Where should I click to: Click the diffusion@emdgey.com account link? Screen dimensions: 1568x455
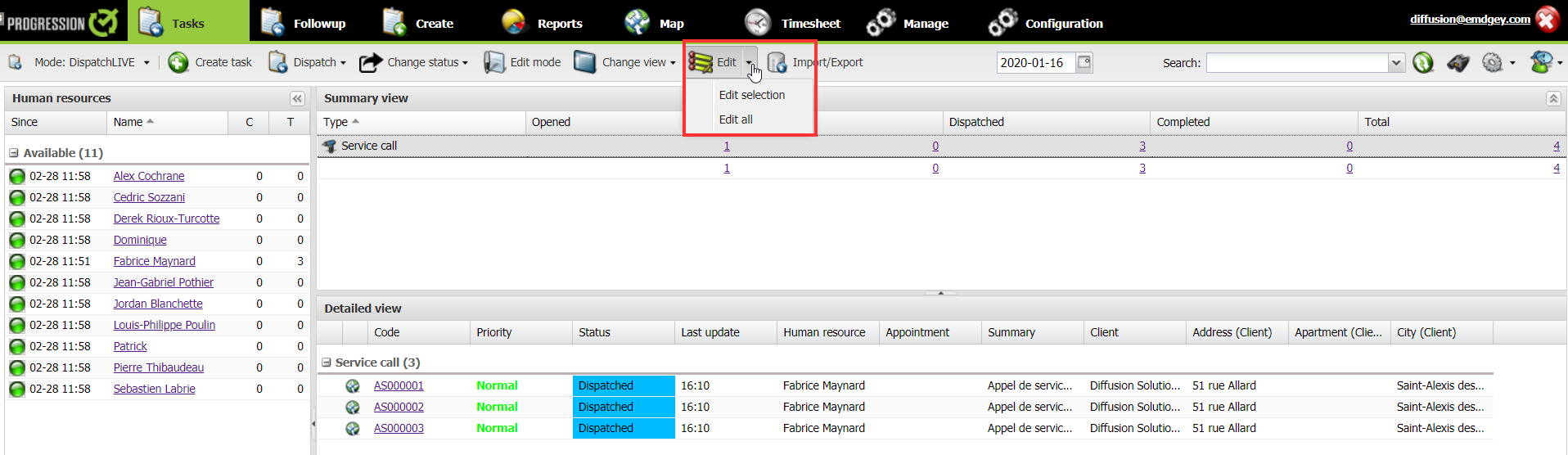[1470, 19]
